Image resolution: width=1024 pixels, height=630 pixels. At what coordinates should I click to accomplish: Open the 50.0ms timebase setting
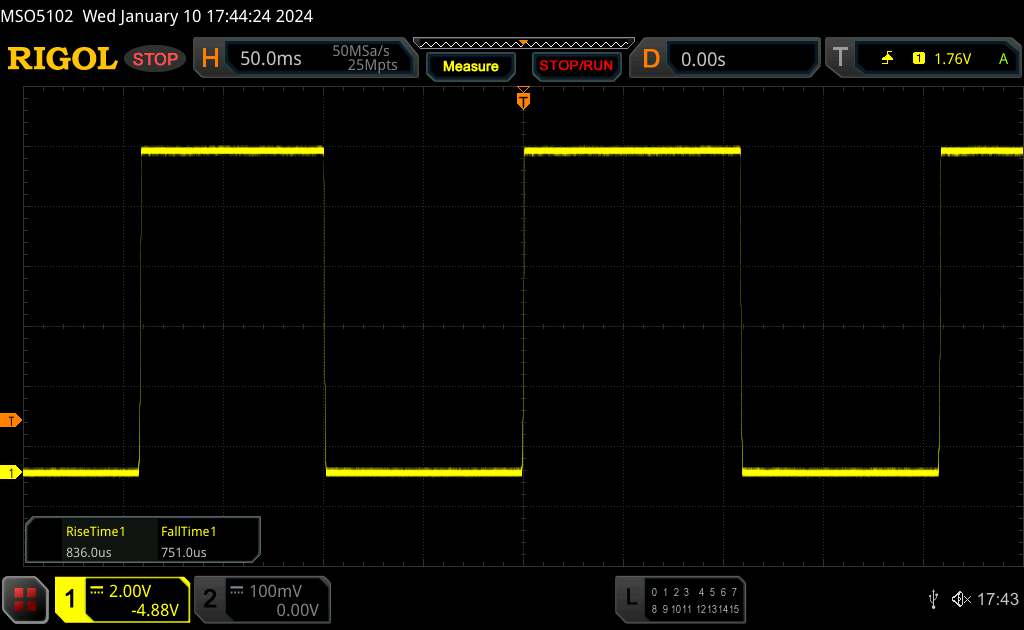click(271, 59)
